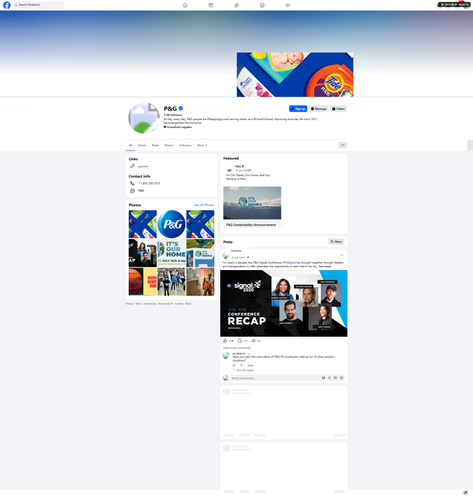Open the Terms footer link
Image resolution: width=473 pixels, height=500 pixels.
[138, 304]
